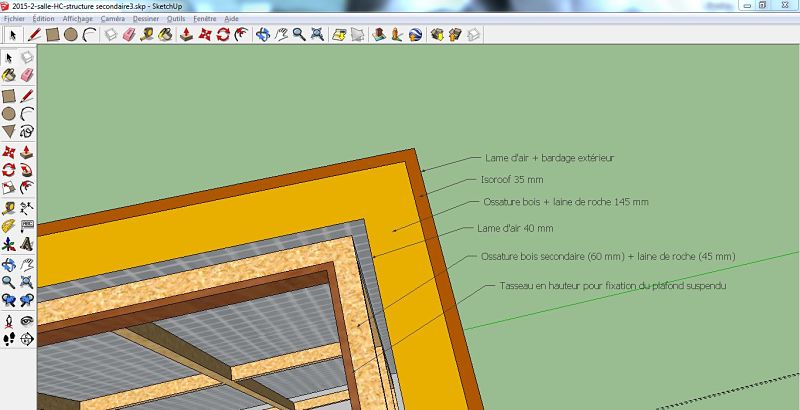Click the Pan hand in top toolbar
Image resolution: width=800 pixels, height=410 pixels.
(x=281, y=34)
